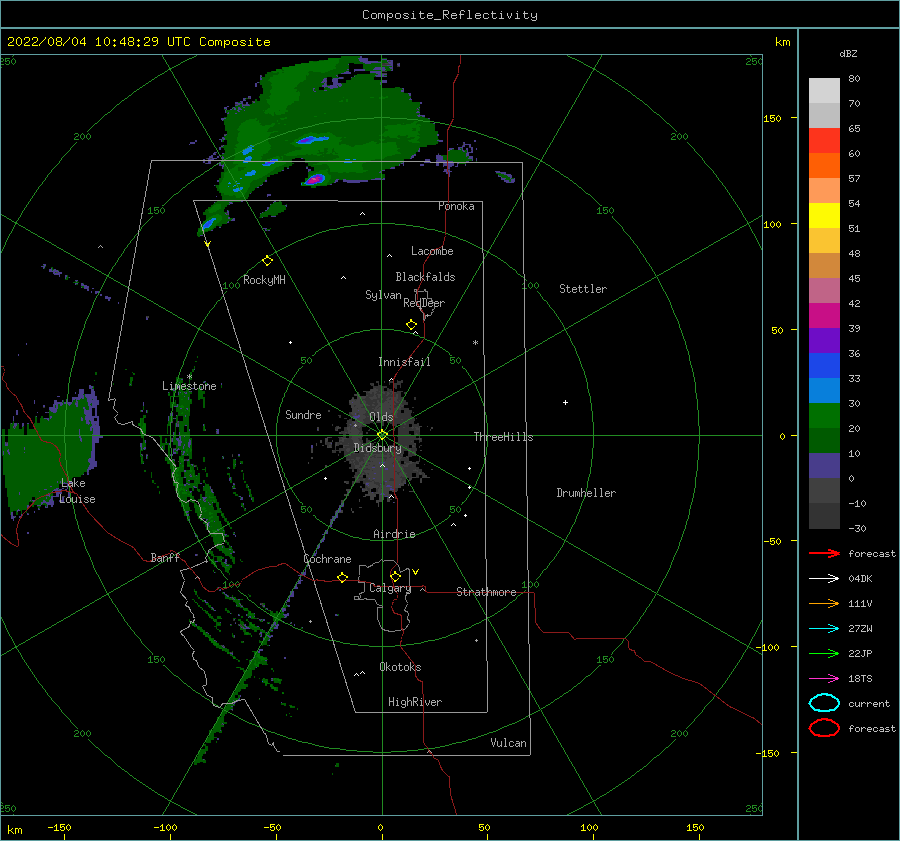Viewport: 900px width, 841px height.
Task: Click the ThreeHills town label
Action: [503, 437]
